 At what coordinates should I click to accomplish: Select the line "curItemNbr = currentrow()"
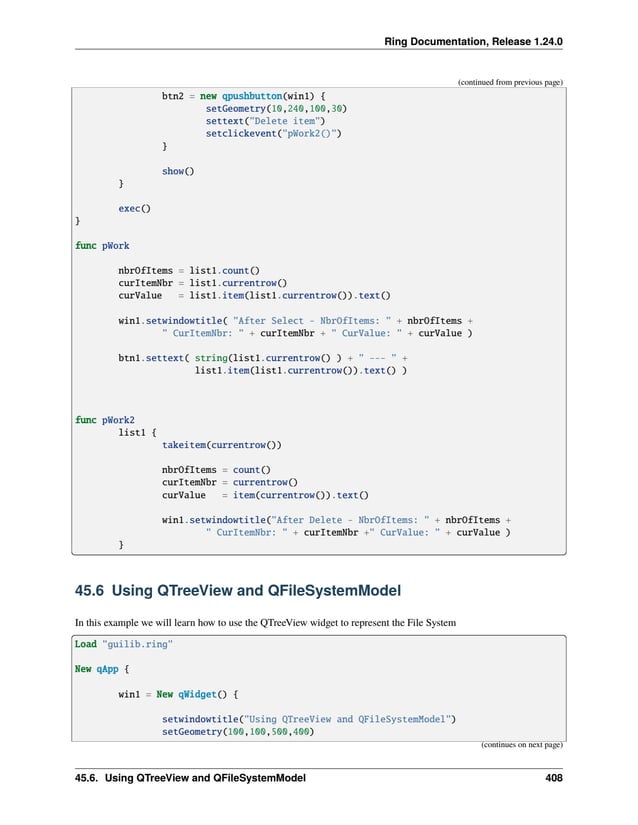[x=230, y=482]
